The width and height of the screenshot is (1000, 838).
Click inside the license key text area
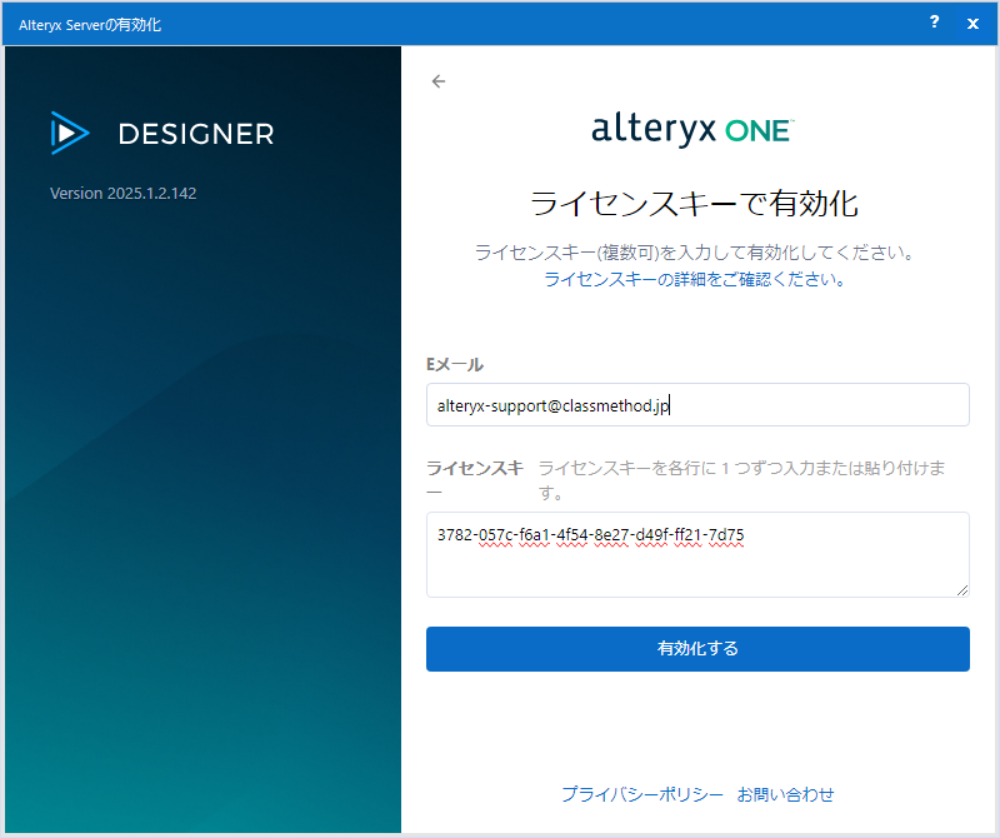[697, 570]
